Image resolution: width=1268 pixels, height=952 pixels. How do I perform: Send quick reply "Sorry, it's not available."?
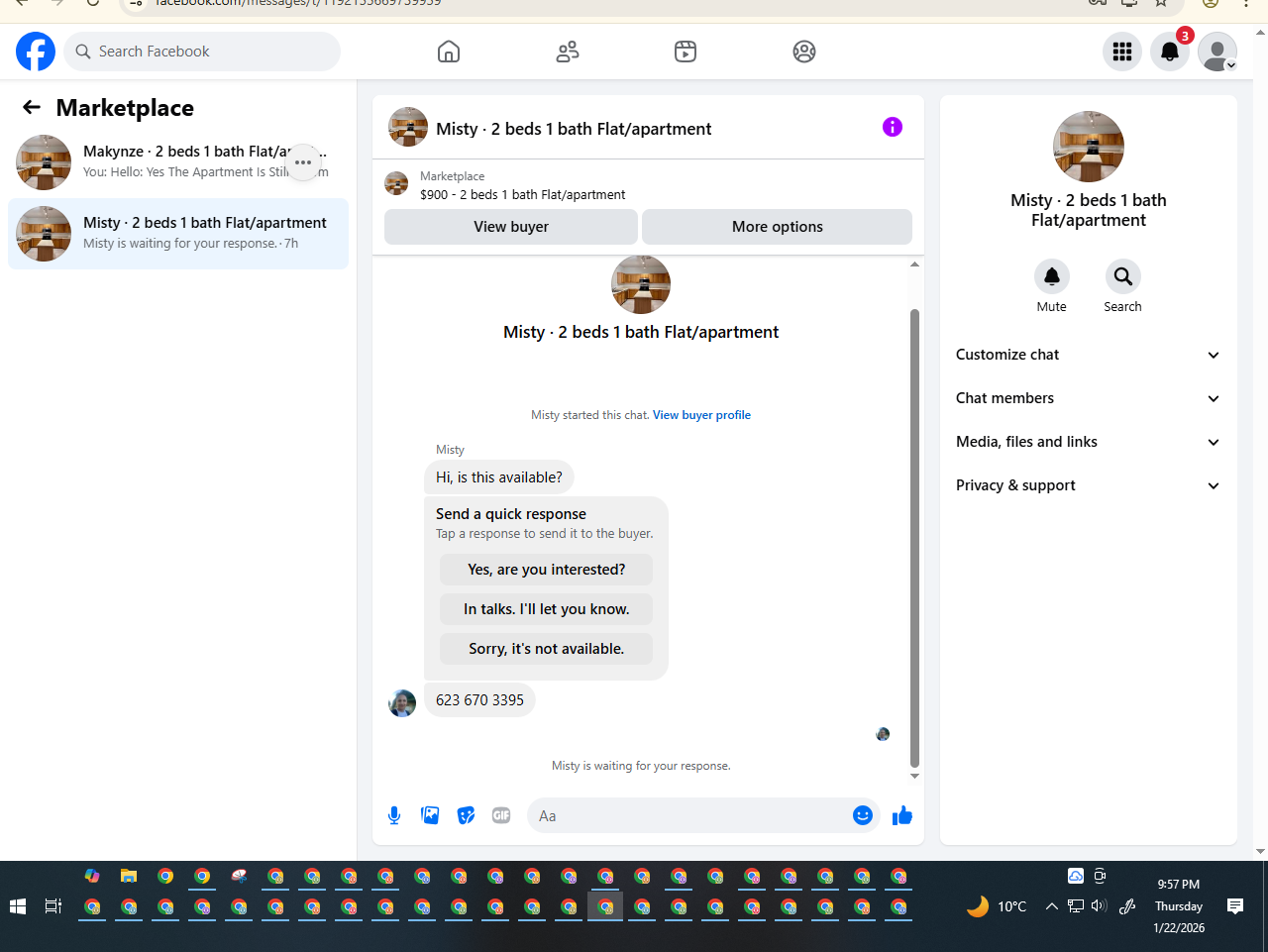pyautogui.click(x=547, y=649)
